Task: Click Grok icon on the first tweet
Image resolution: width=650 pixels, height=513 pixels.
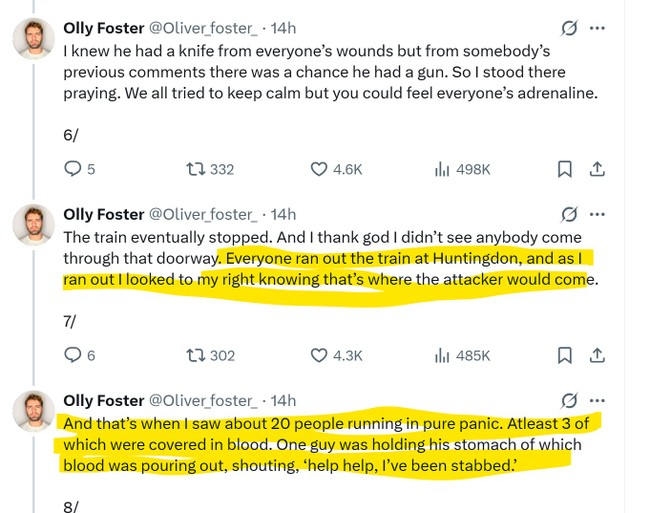Action: (568, 28)
